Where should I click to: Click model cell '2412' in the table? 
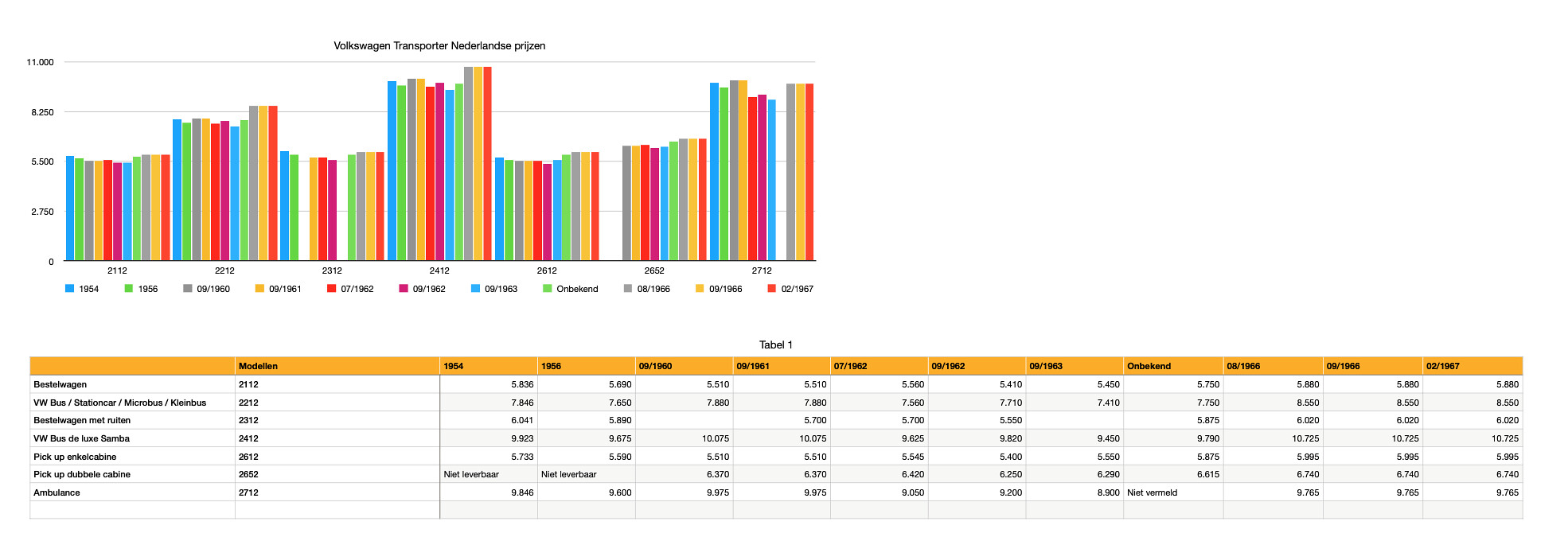point(337,438)
